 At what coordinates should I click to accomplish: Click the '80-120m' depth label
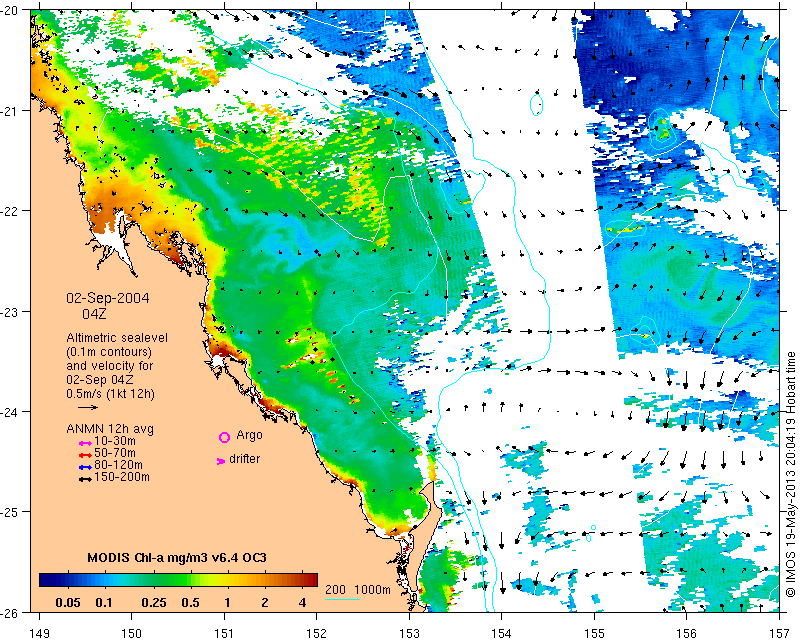coord(119,465)
